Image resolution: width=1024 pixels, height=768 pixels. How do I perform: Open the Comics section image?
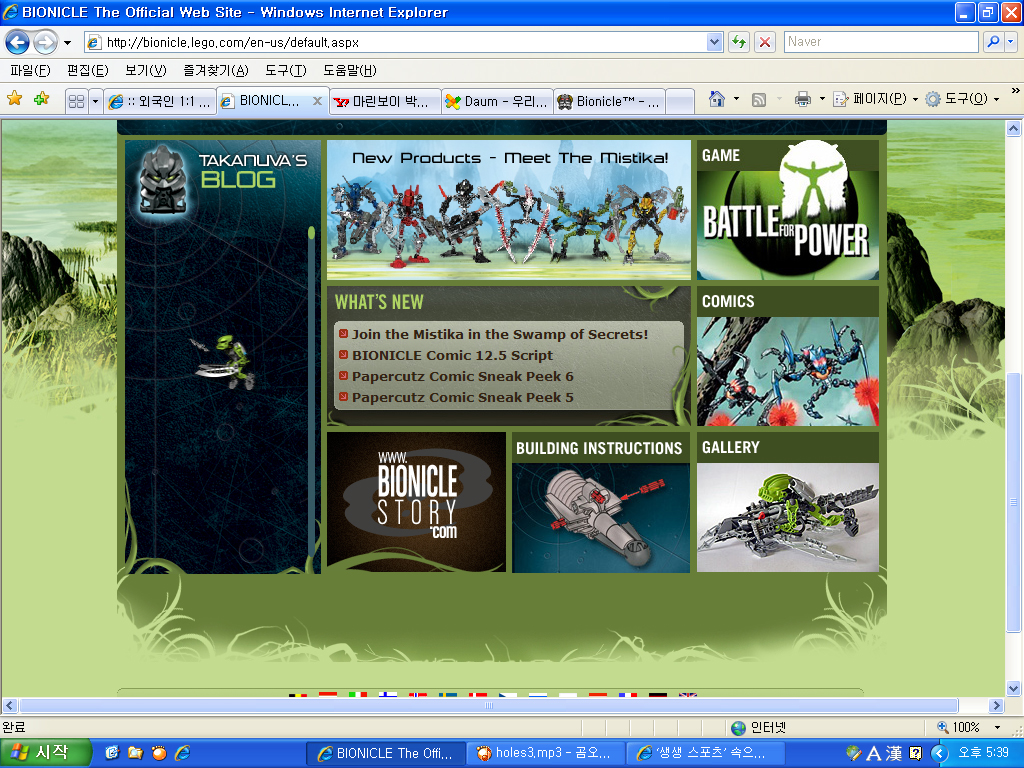(788, 371)
